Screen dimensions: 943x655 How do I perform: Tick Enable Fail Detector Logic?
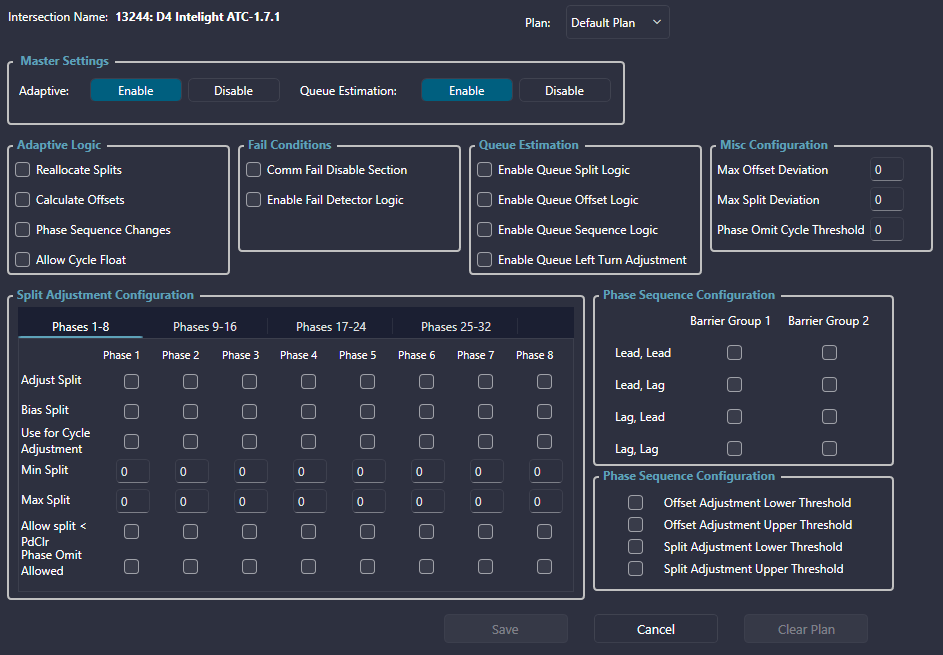pyautogui.click(x=254, y=200)
